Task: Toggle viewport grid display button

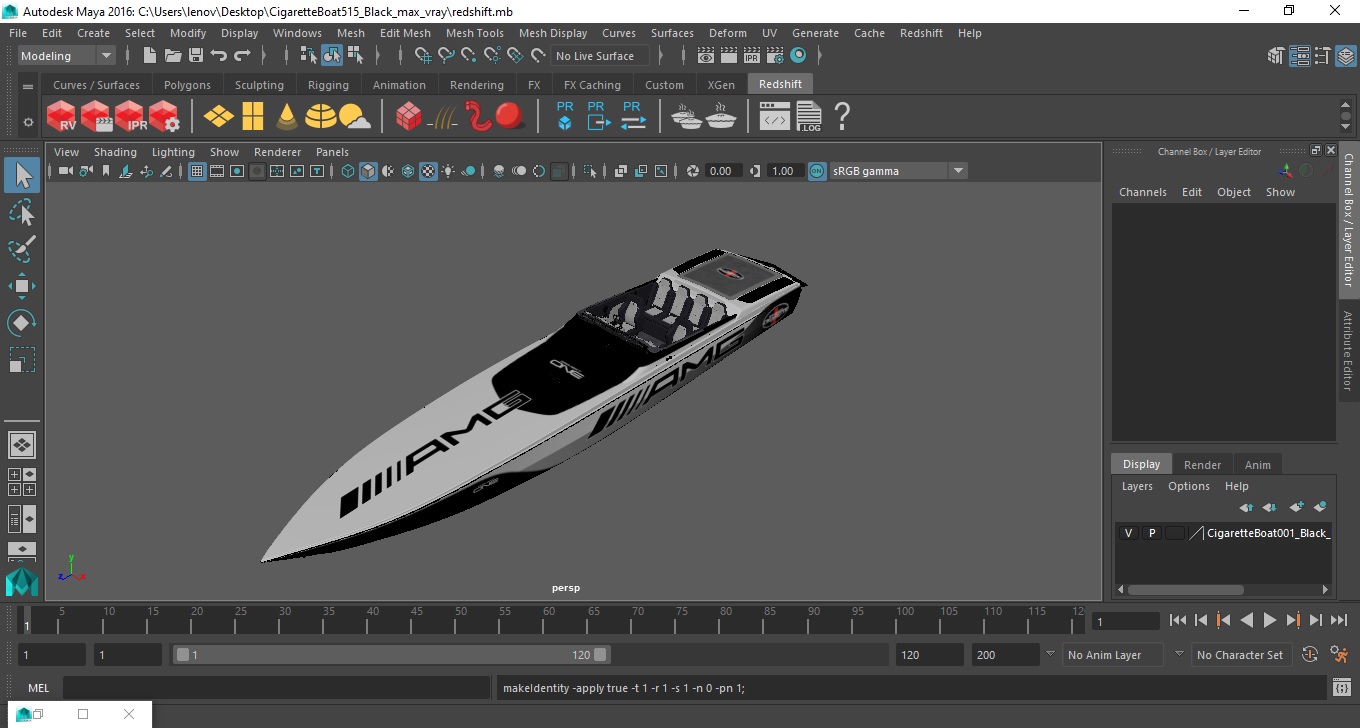Action: point(197,171)
